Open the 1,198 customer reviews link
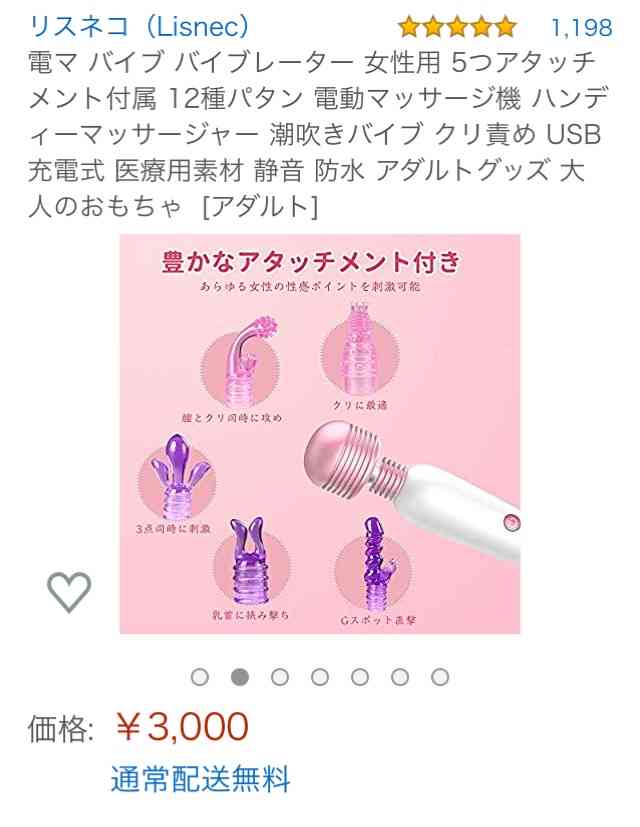The width and height of the screenshot is (640, 827). click(582, 27)
